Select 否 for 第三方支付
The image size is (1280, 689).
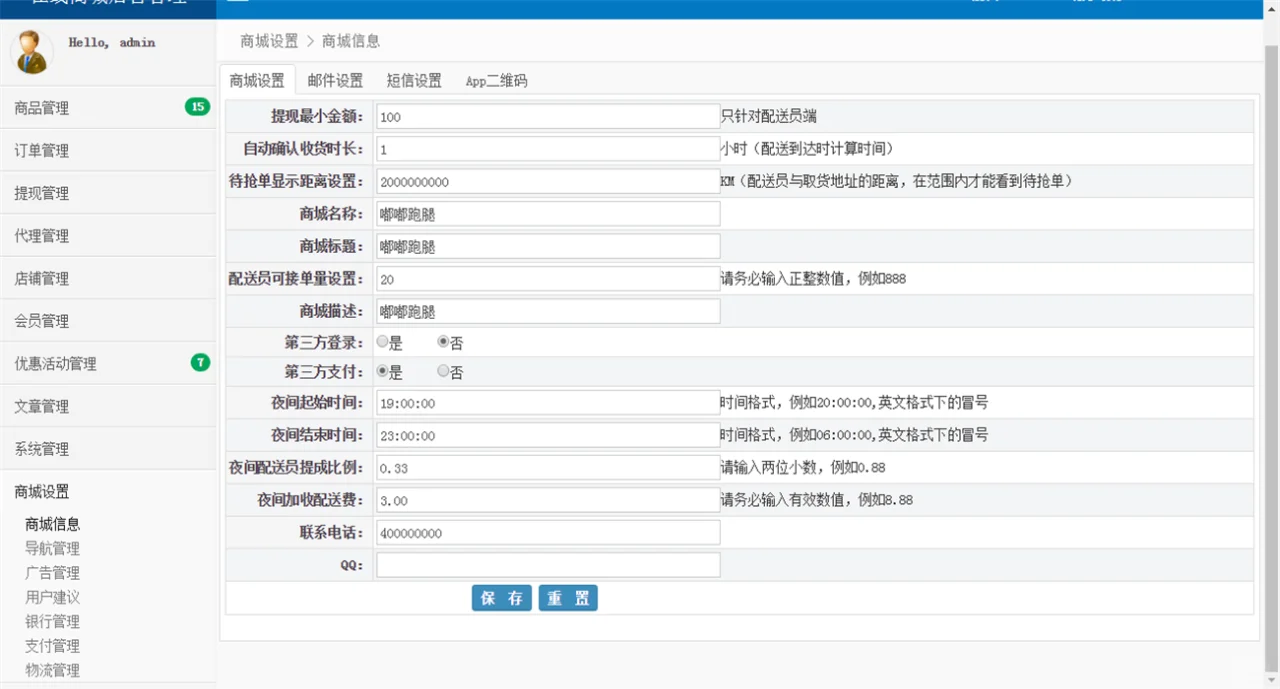point(443,371)
